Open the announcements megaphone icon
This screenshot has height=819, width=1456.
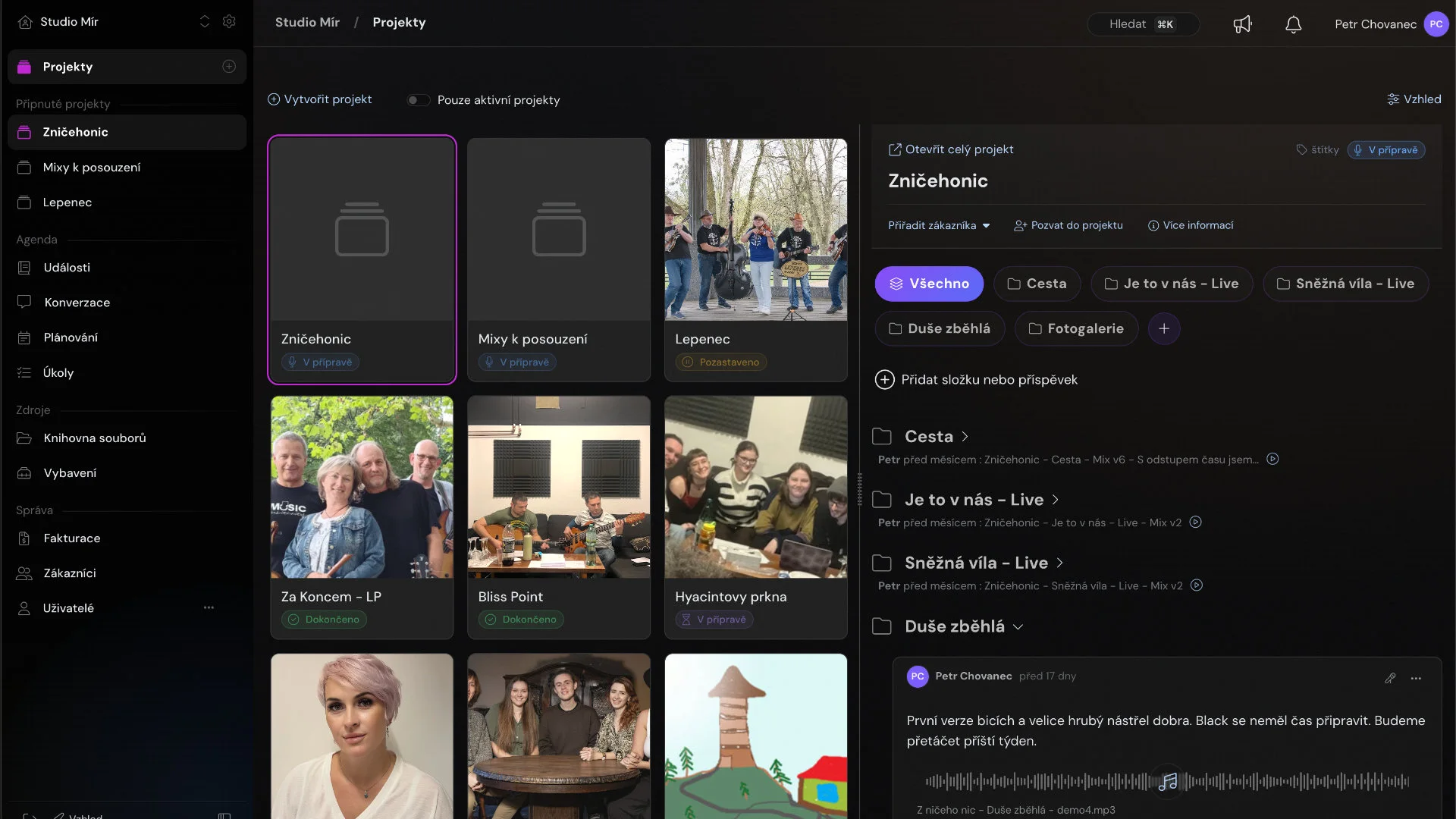pyautogui.click(x=1242, y=24)
